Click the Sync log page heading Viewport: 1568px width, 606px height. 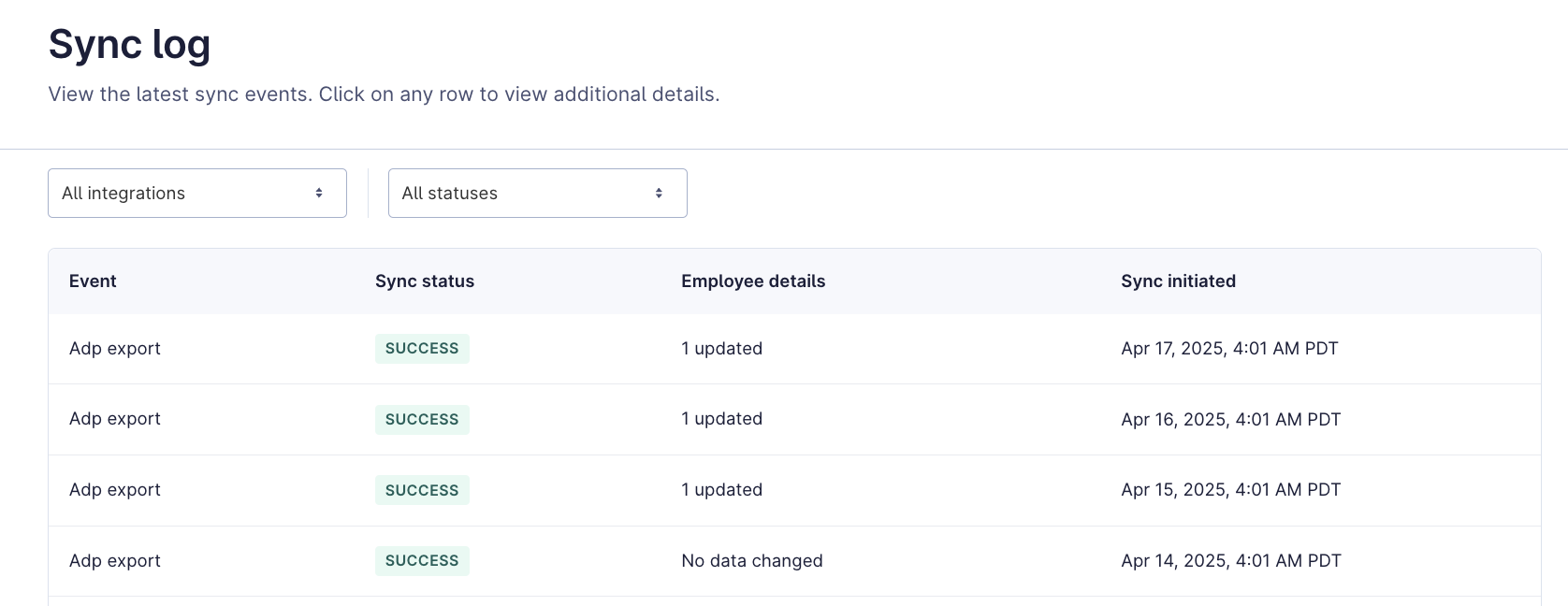pyautogui.click(x=129, y=46)
